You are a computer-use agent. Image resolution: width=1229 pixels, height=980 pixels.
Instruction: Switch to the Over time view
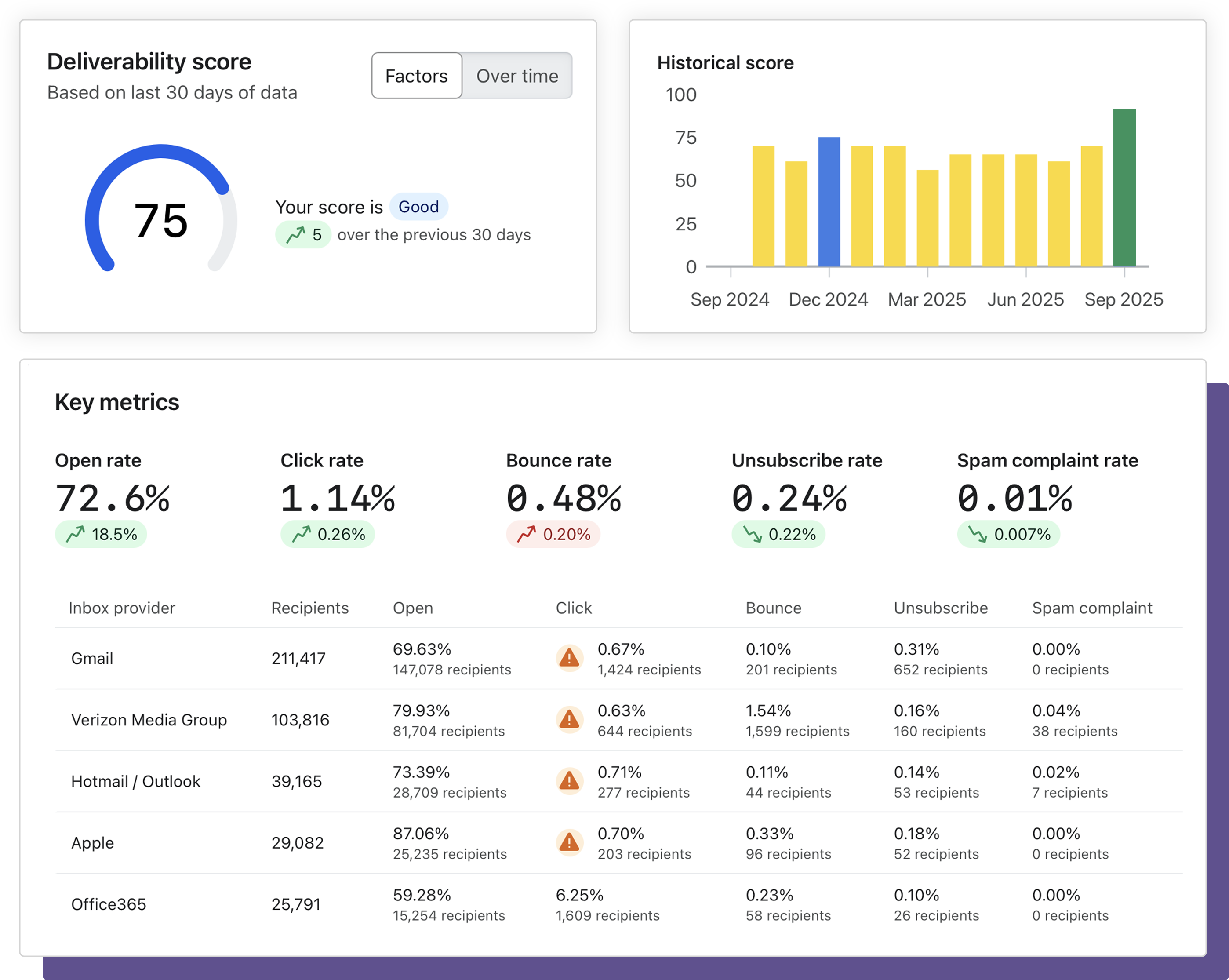click(517, 76)
